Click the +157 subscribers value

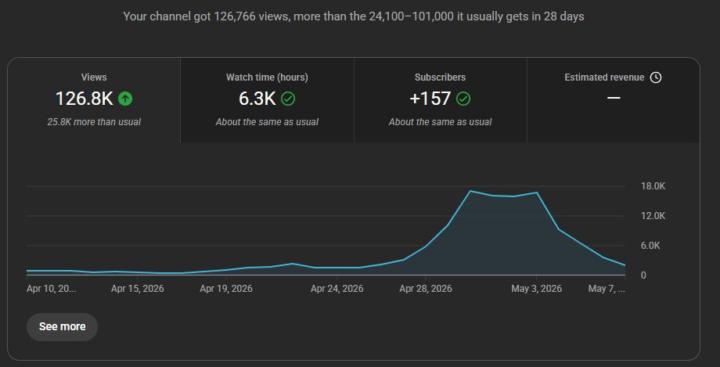430,99
